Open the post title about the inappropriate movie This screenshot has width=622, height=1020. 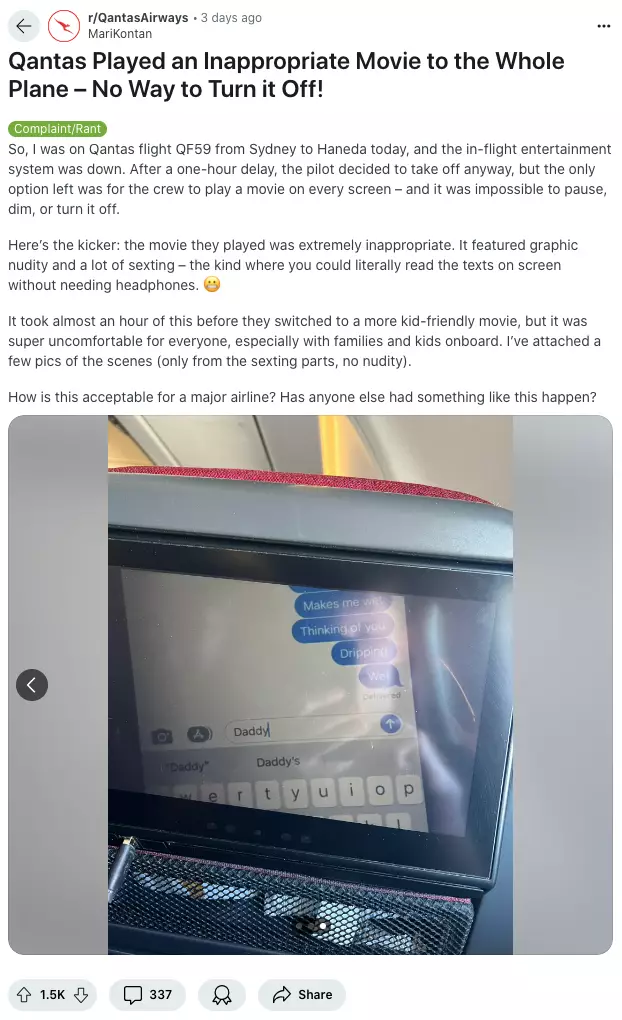(286, 75)
